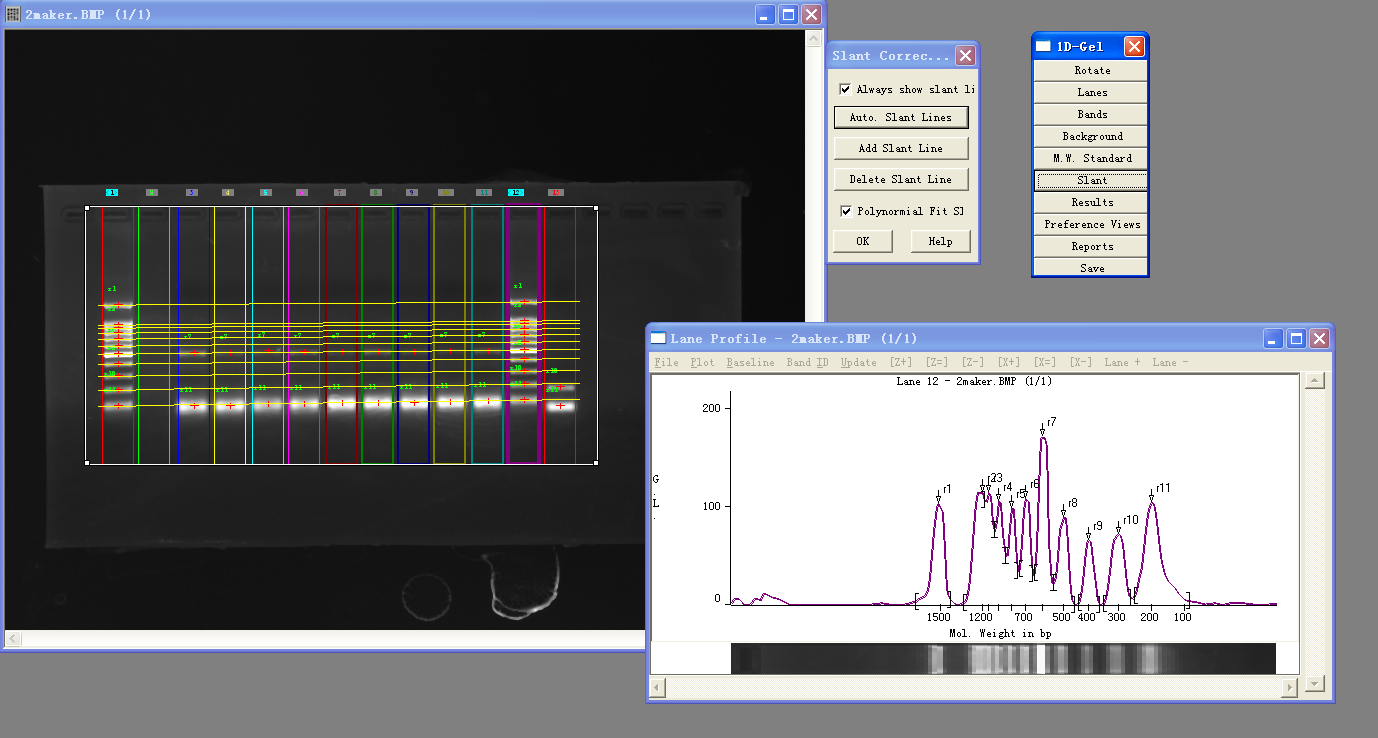1378x738 pixels.
Task: Open Band ID menu
Action: click(x=807, y=362)
